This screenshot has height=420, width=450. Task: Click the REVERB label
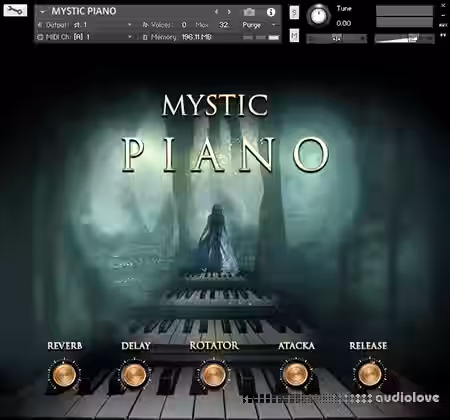coord(65,346)
